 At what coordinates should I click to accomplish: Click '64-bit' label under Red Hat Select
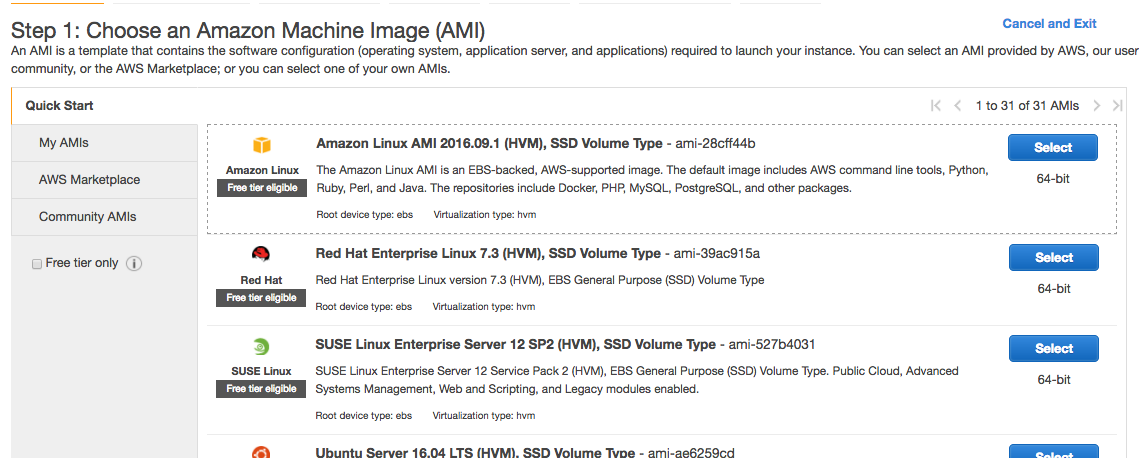pos(1054,289)
